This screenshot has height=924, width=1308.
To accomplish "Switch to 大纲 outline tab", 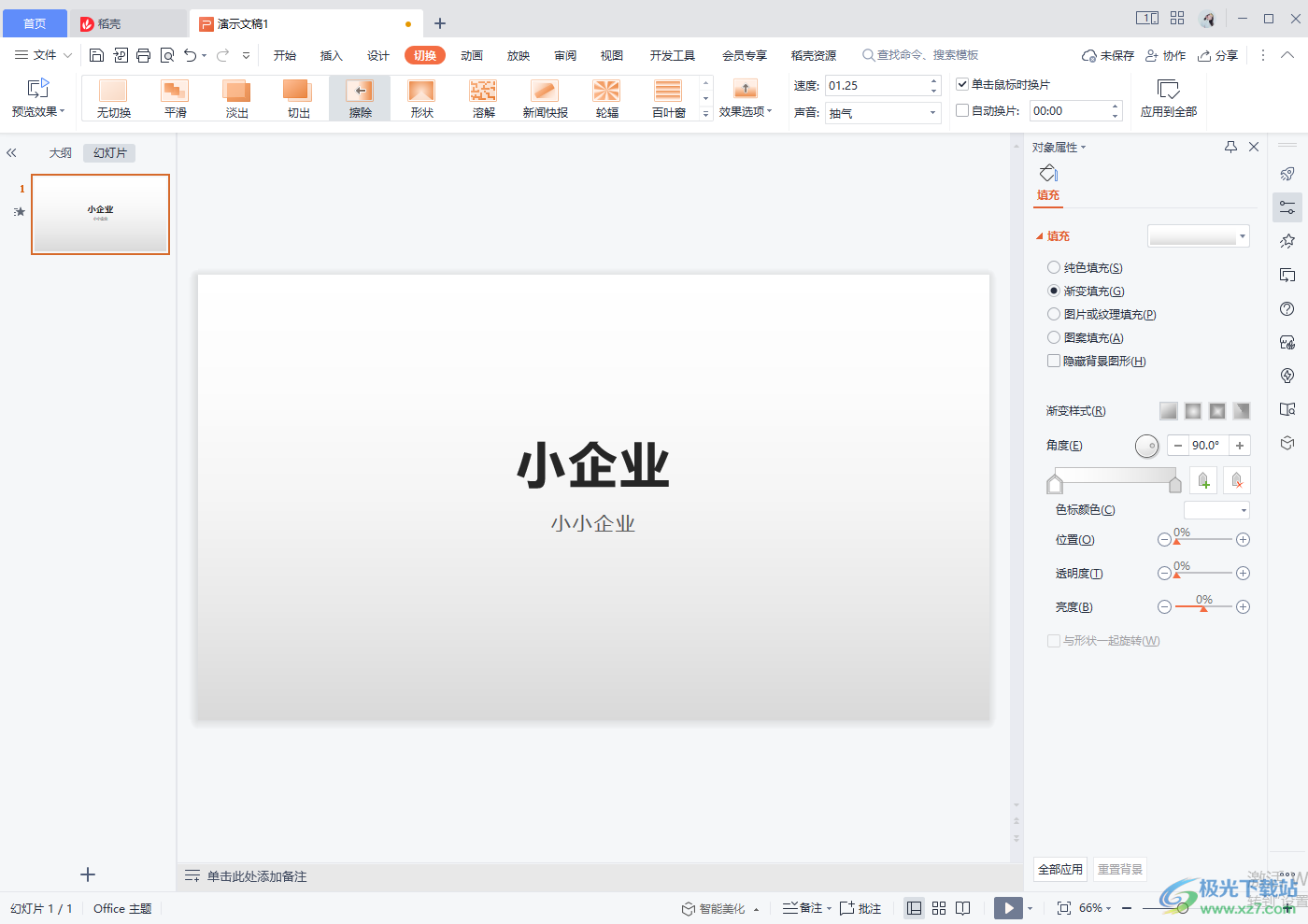I will click(x=61, y=153).
